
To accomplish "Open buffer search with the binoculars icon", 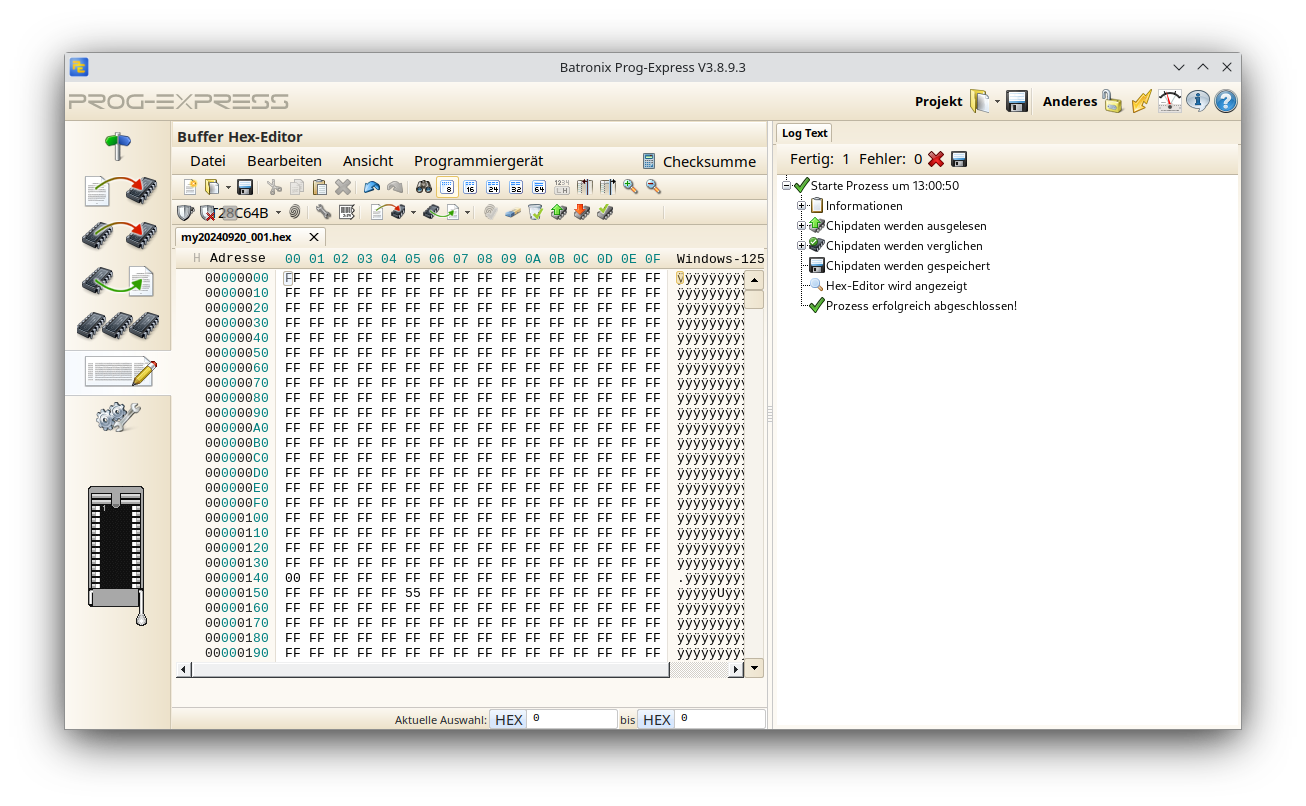I will coord(423,187).
